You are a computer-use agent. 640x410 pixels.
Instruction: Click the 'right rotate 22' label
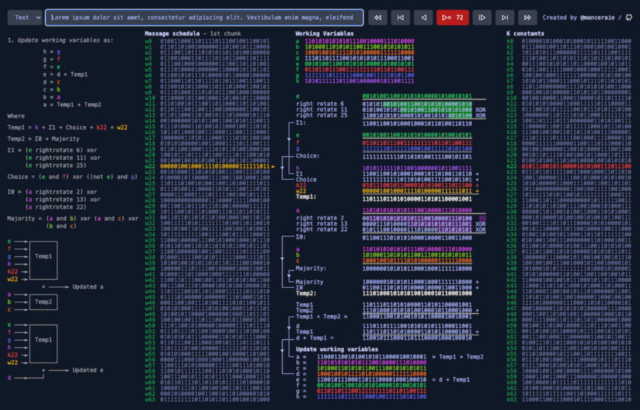point(322,229)
